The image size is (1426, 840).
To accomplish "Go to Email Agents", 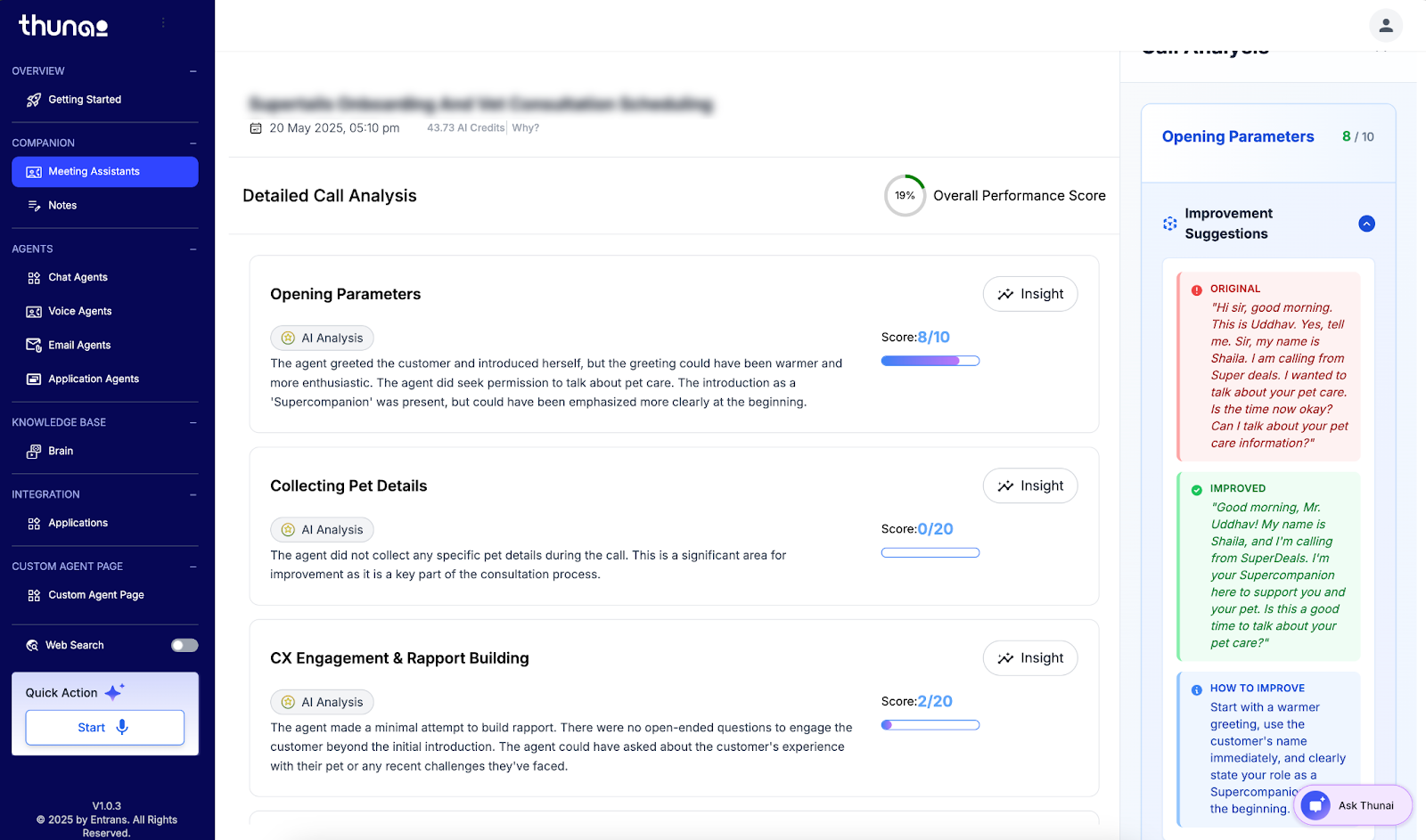I will [x=105, y=346].
